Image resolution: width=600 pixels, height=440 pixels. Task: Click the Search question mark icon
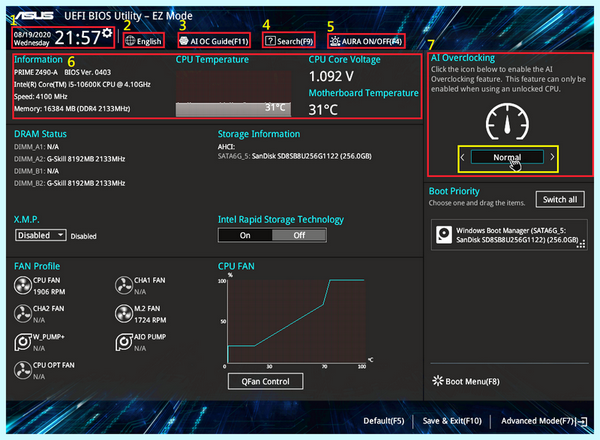270,41
